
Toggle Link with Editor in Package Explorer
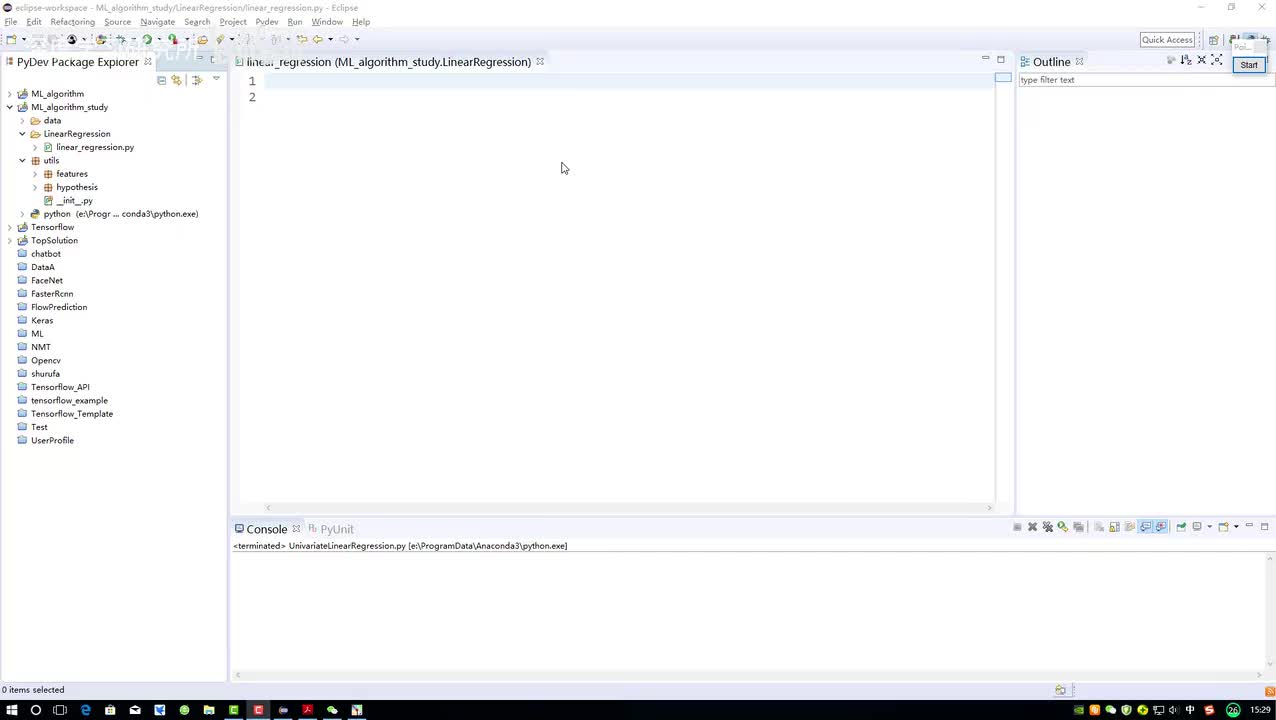pyautogui.click(x=177, y=80)
